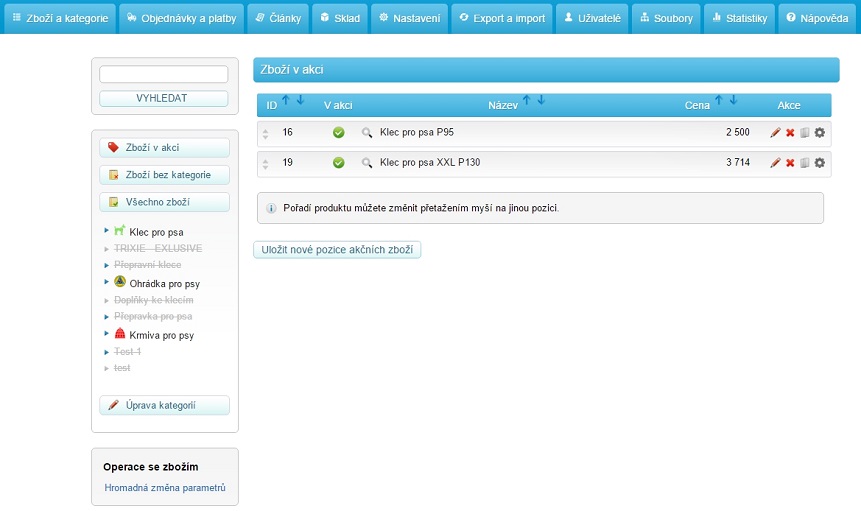Screen dimensions: 861x511
Task: Click the search text field in sidebar
Action: tap(164, 74)
